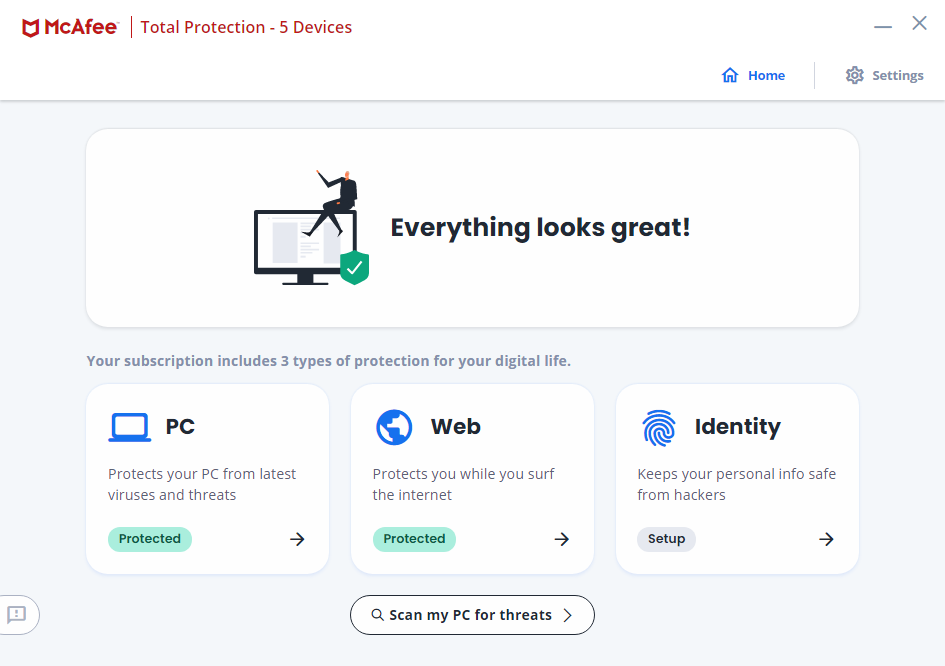Open PC protection details arrow
Image resolution: width=945 pixels, height=666 pixels.
point(297,539)
